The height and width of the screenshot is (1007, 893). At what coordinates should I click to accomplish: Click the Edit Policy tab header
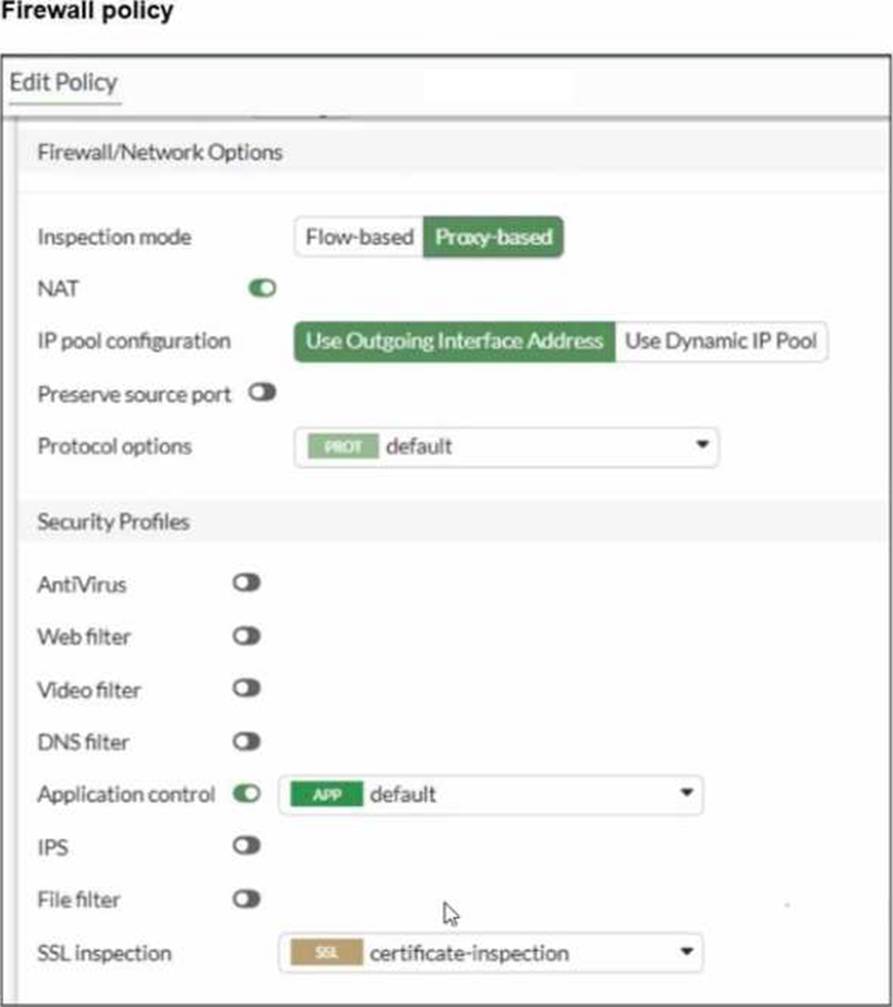(63, 83)
